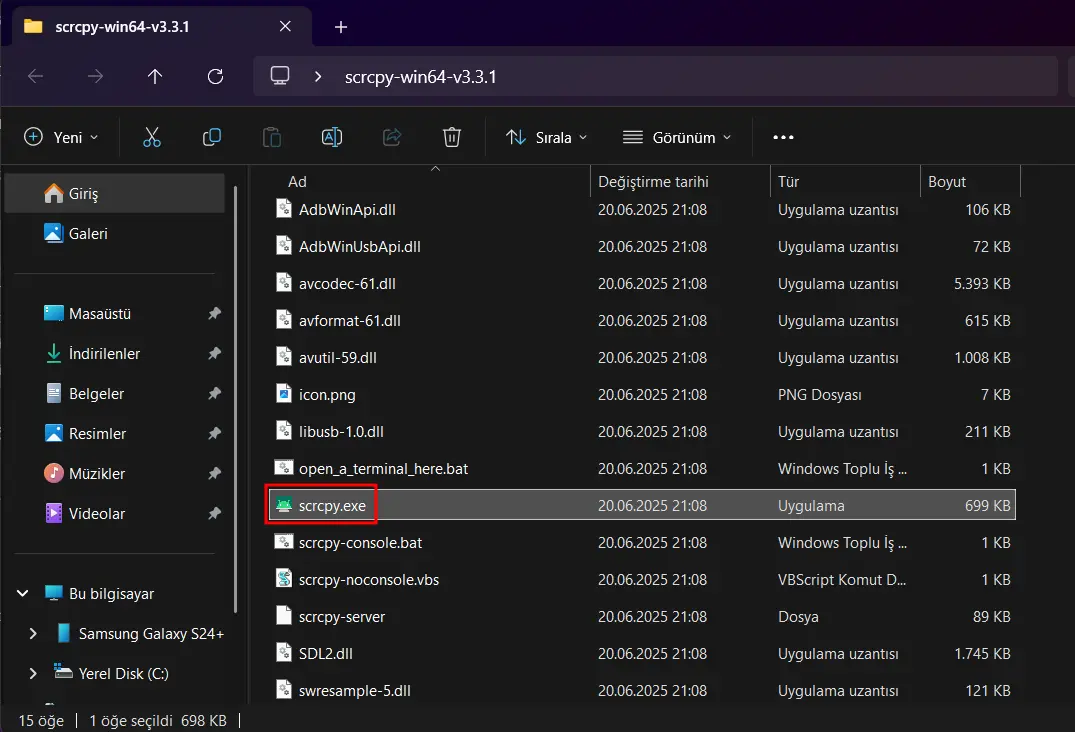Click the Cut scissors icon
The height and width of the screenshot is (732, 1075).
point(152,137)
